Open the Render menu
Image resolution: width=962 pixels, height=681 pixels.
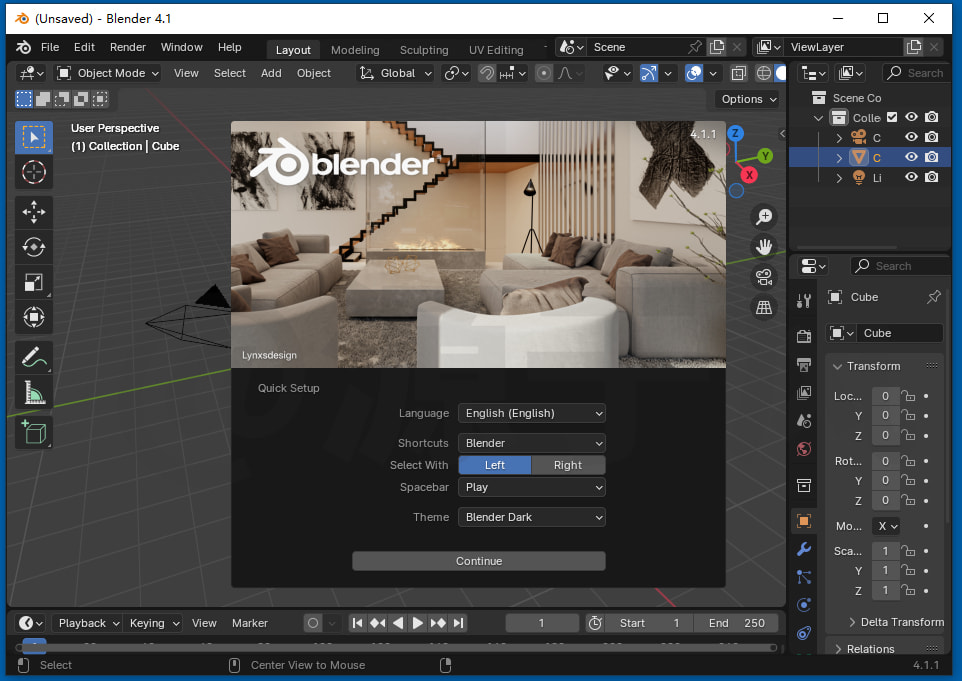128,47
